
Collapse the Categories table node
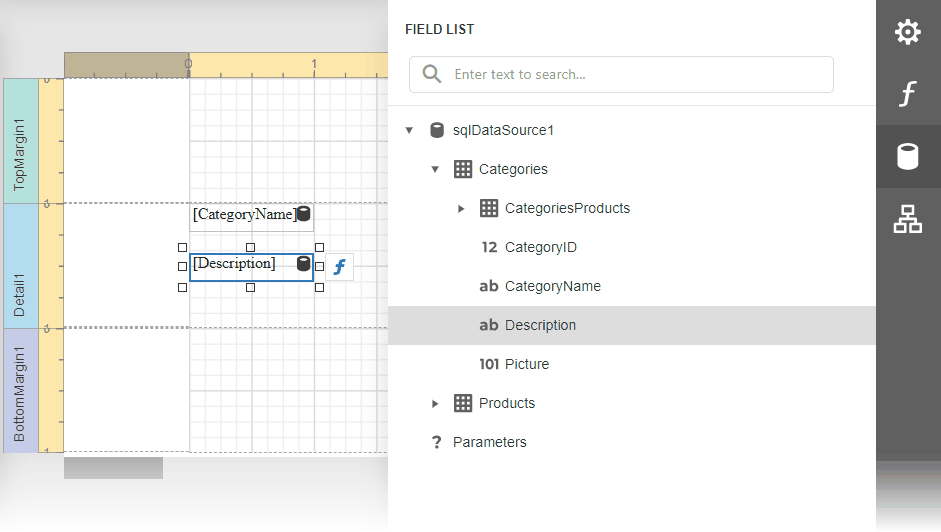pos(435,170)
